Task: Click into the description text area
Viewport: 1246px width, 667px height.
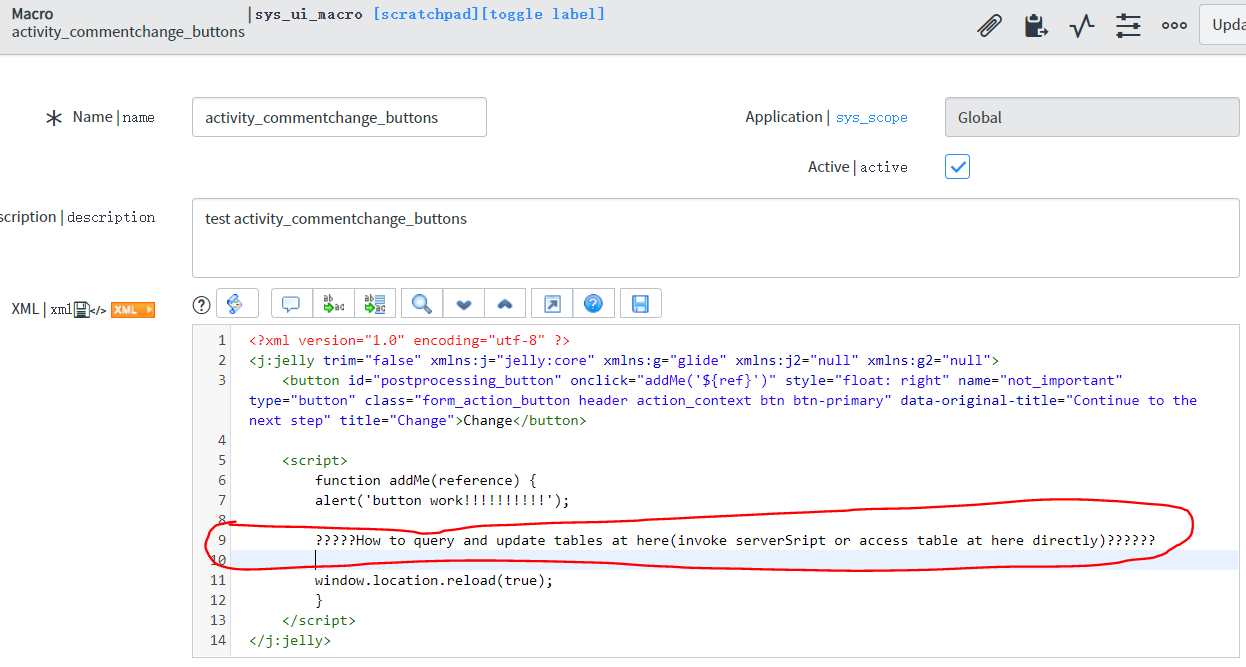Action: coord(715,238)
